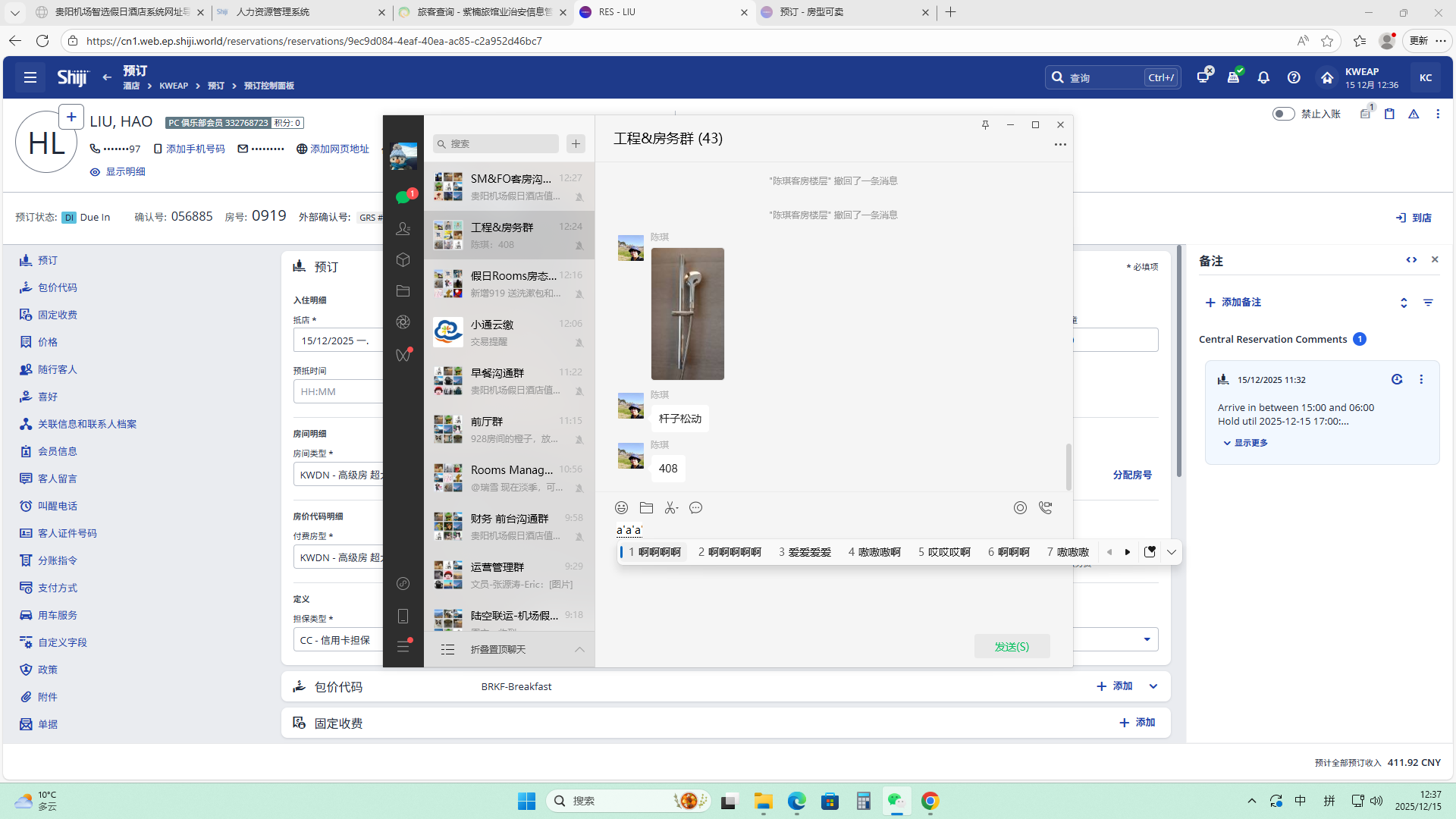Open the hamburger menu in Shiji header
The height and width of the screenshot is (819, 1456).
pyautogui.click(x=30, y=77)
